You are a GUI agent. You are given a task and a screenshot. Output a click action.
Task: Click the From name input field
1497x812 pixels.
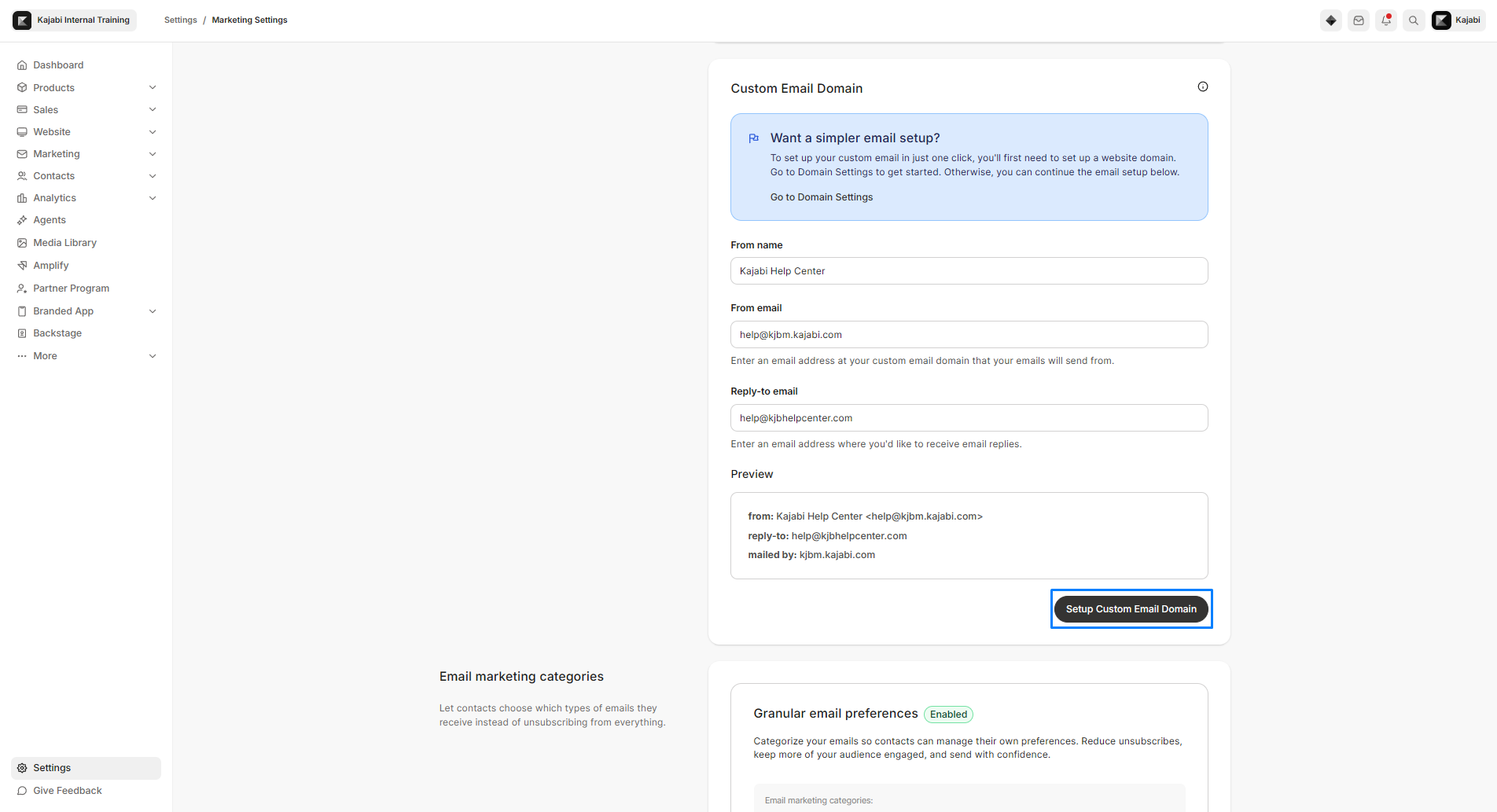969,271
